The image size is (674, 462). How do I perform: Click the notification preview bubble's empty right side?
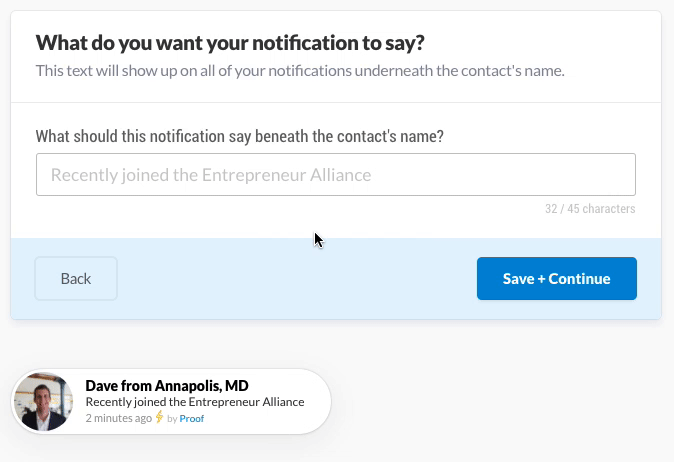[317, 402]
